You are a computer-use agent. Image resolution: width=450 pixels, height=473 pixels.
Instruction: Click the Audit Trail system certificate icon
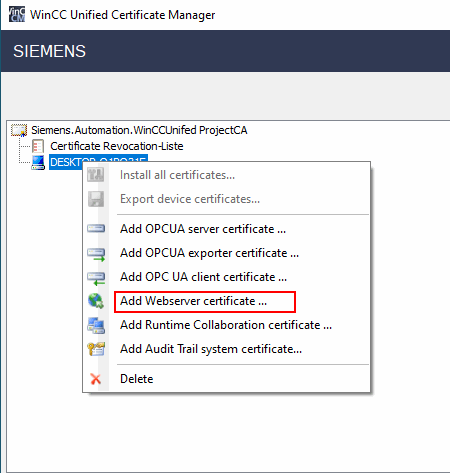96,349
